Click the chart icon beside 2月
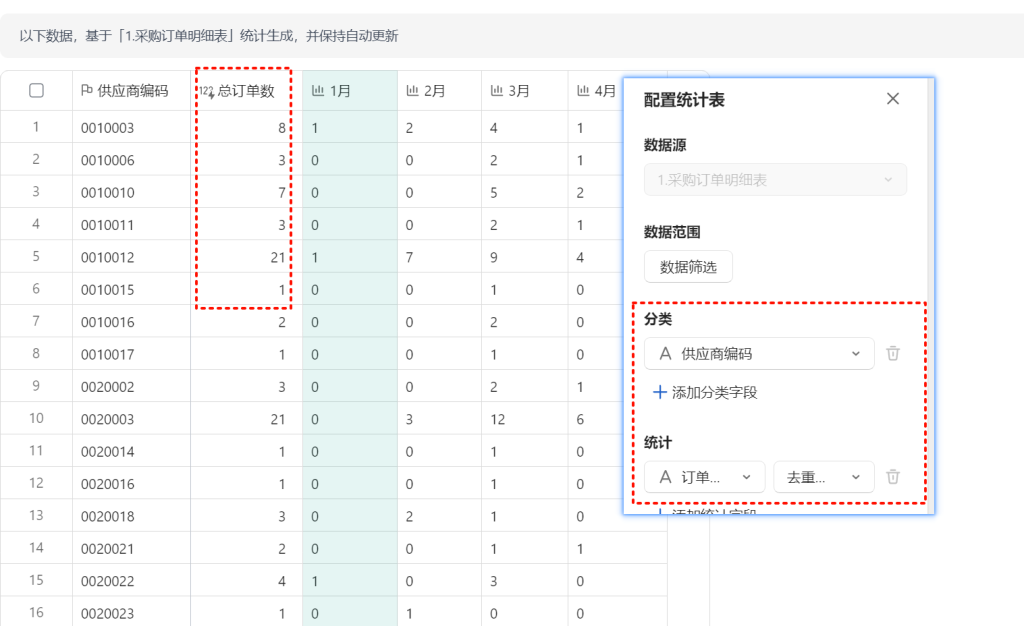The width and height of the screenshot is (1024, 626). 412,91
